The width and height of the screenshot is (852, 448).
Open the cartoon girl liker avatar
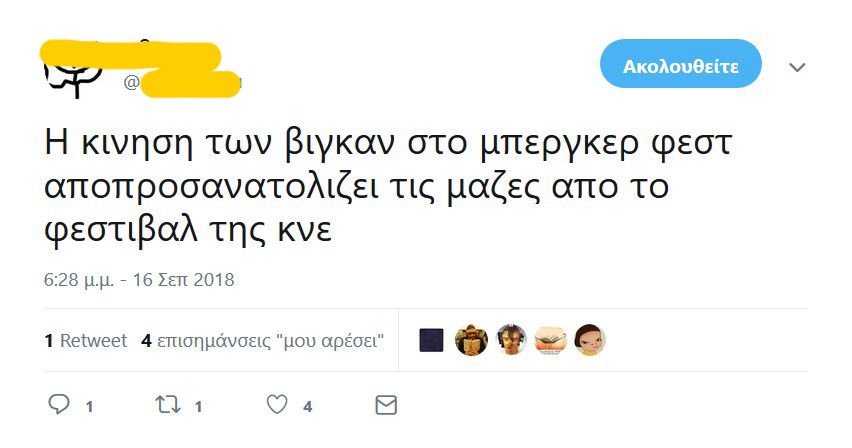coord(590,341)
